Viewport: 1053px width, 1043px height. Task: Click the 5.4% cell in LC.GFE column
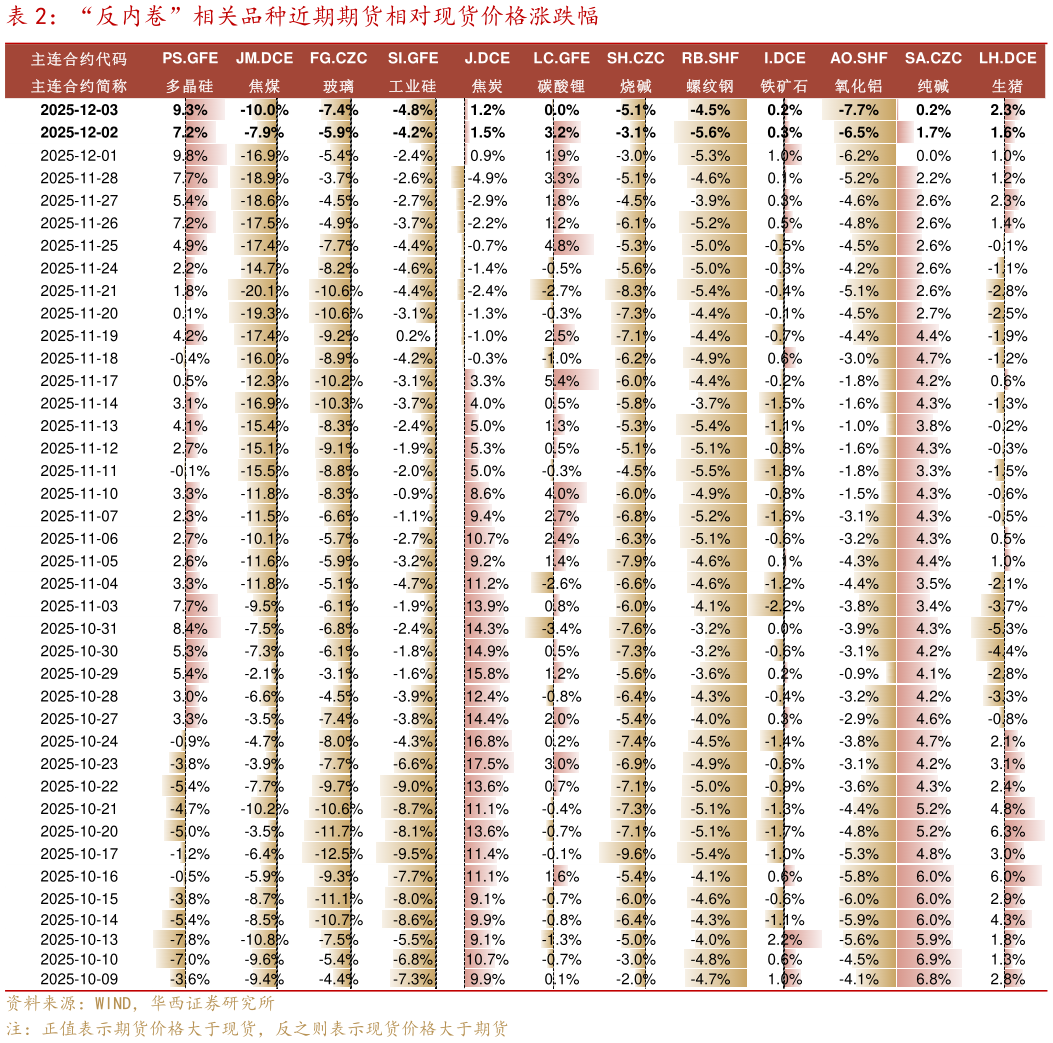point(562,380)
